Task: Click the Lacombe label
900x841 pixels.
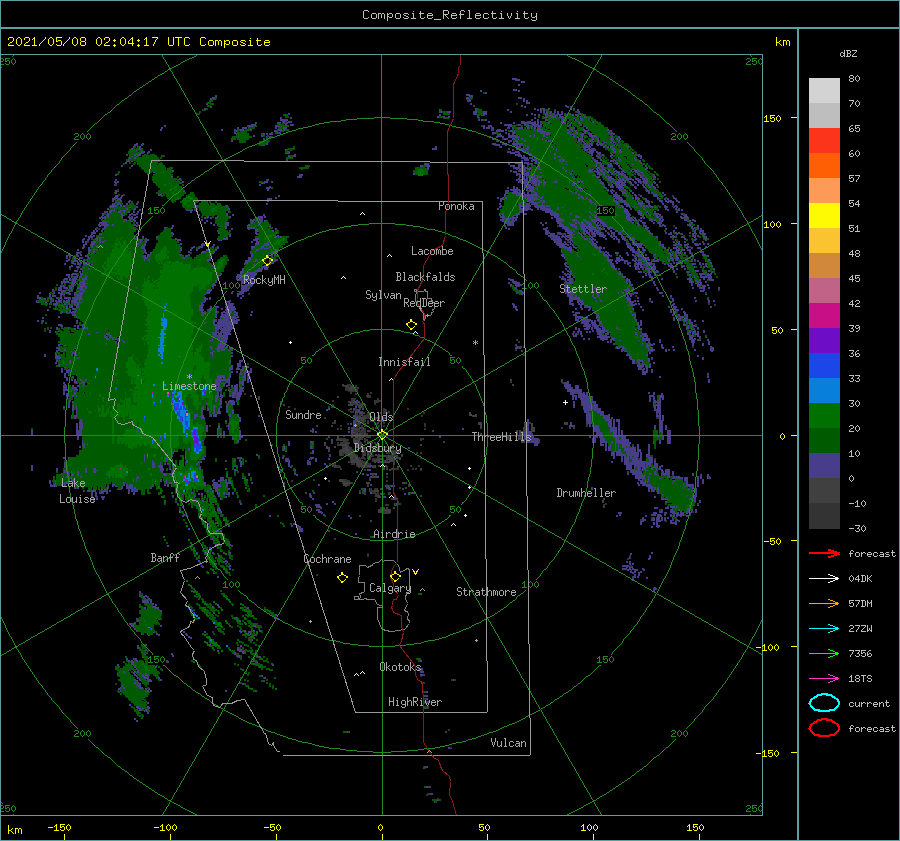Action: pyautogui.click(x=432, y=251)
